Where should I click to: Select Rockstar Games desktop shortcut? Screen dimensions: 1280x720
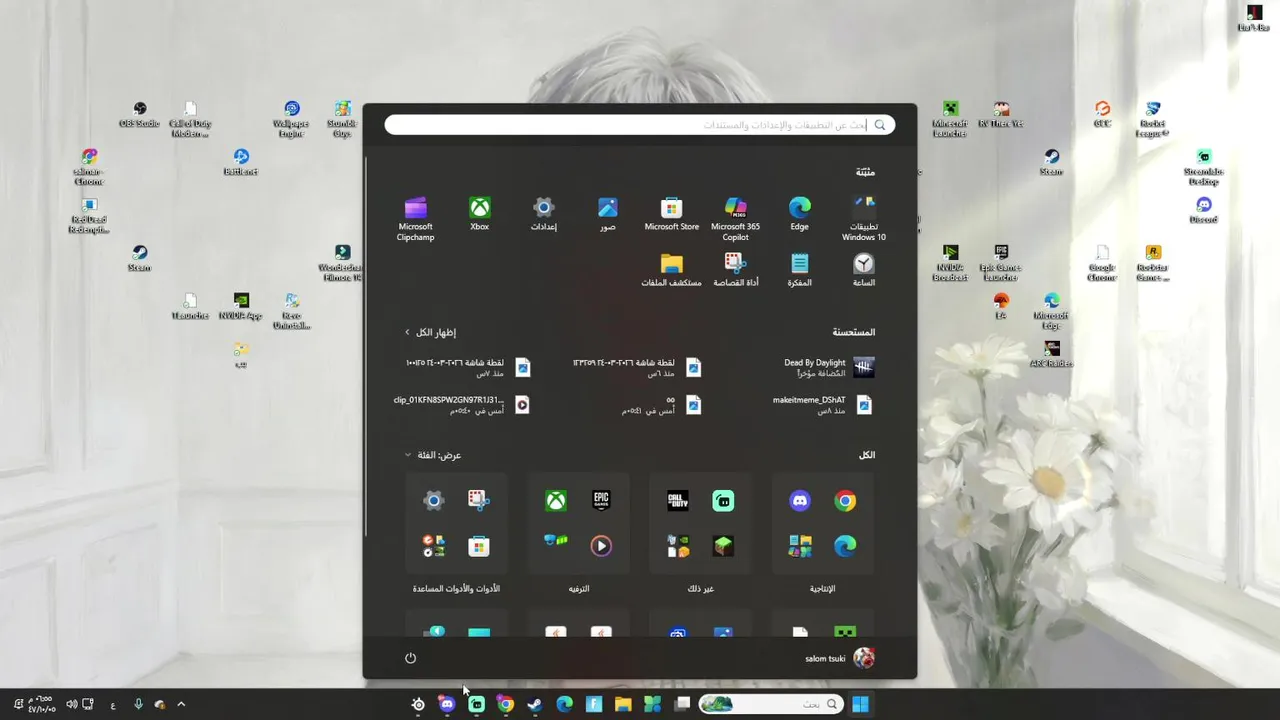pyautogui.click(x=1153, y=263)
